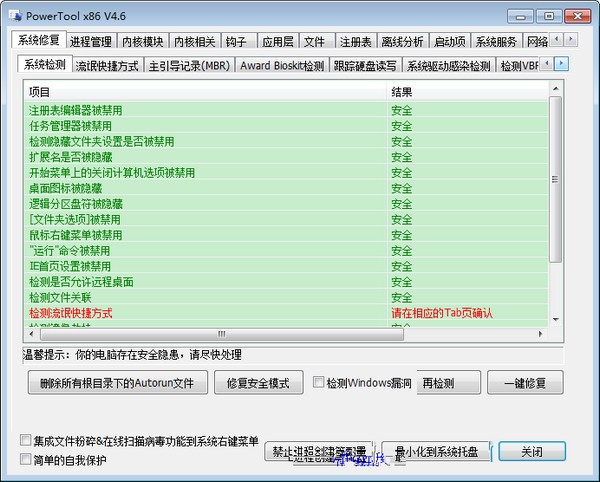Click the PowerTool app icon in title bar

coord(16,16)
